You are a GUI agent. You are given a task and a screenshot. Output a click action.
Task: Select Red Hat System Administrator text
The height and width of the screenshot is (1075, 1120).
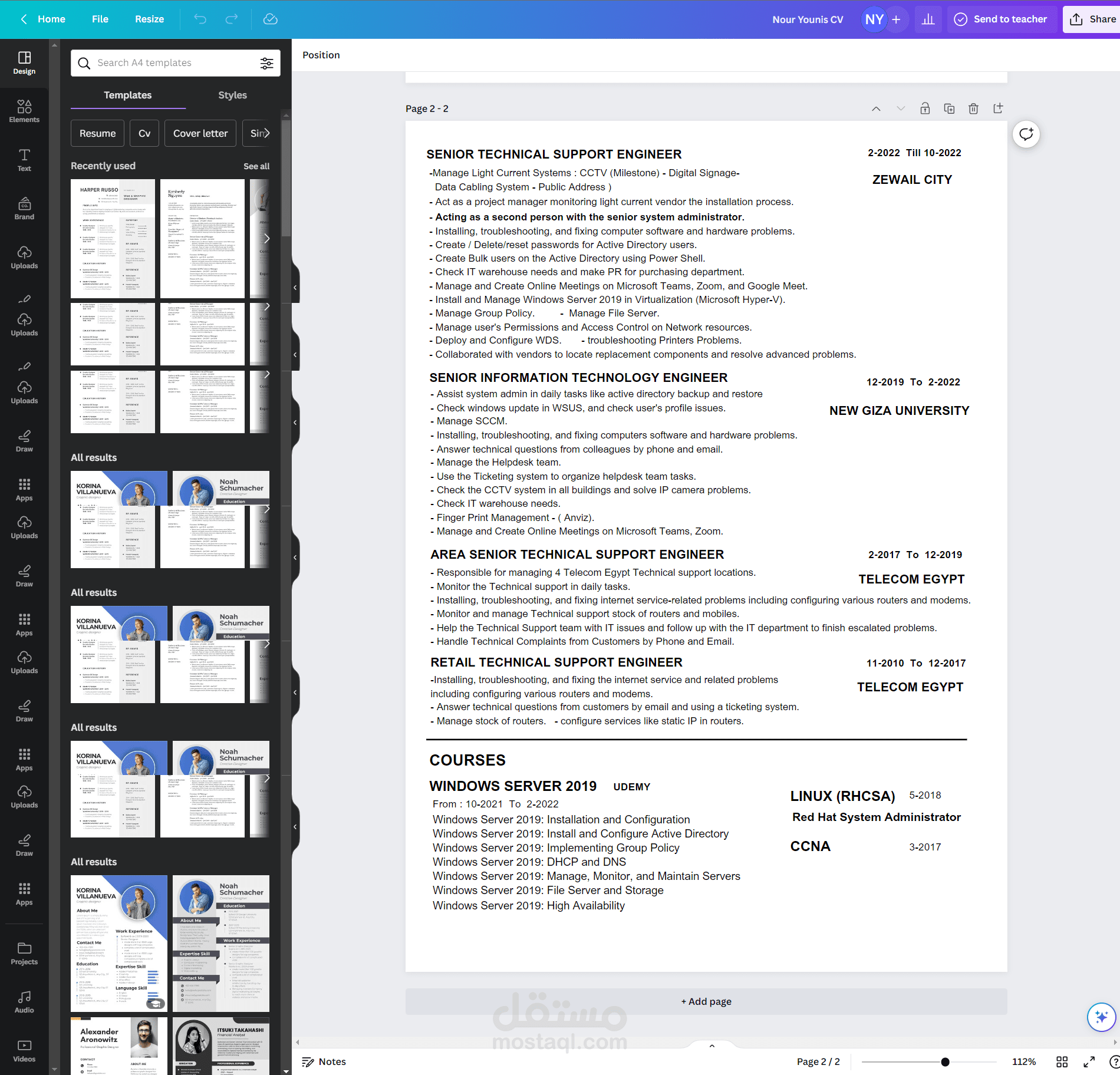pyautogui.click(x=876, y=817)
